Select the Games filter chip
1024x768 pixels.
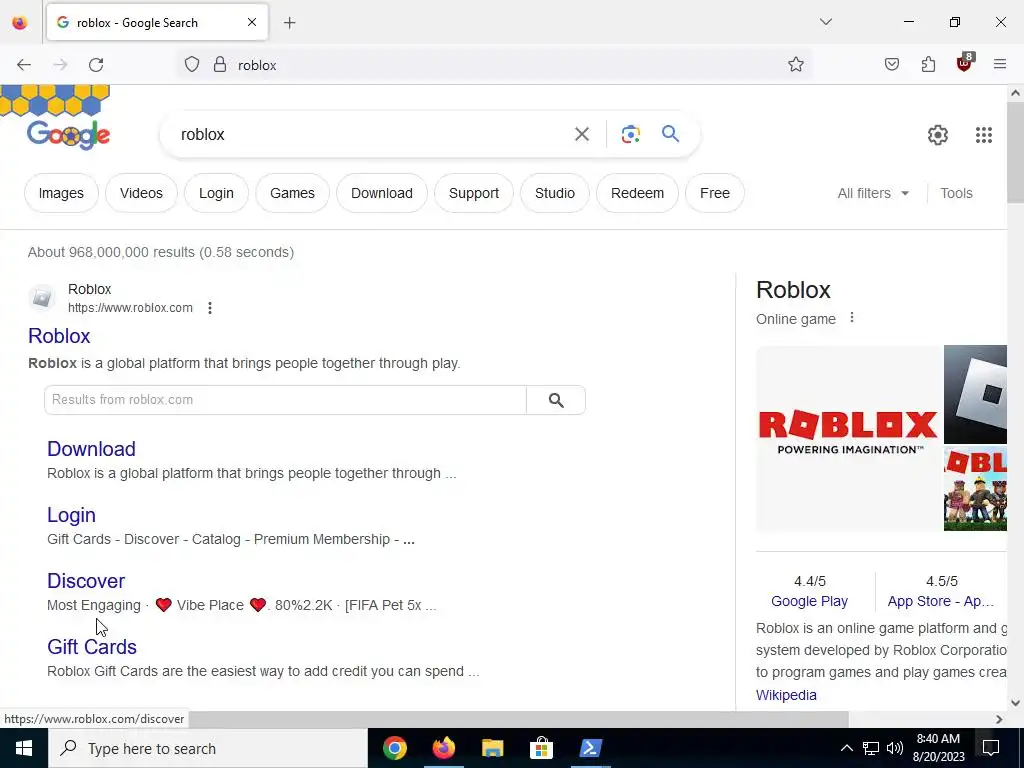[293, 193]
